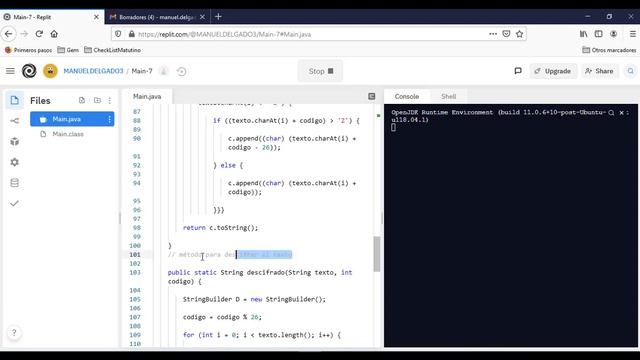
Task: Go forward in browser history
Action: (24, 34)
